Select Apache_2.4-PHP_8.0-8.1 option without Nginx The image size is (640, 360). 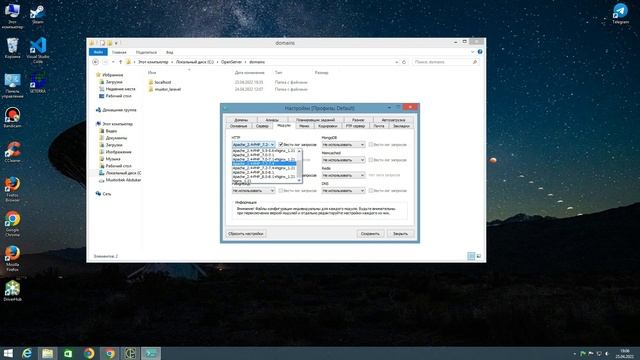tap(264, 172)
